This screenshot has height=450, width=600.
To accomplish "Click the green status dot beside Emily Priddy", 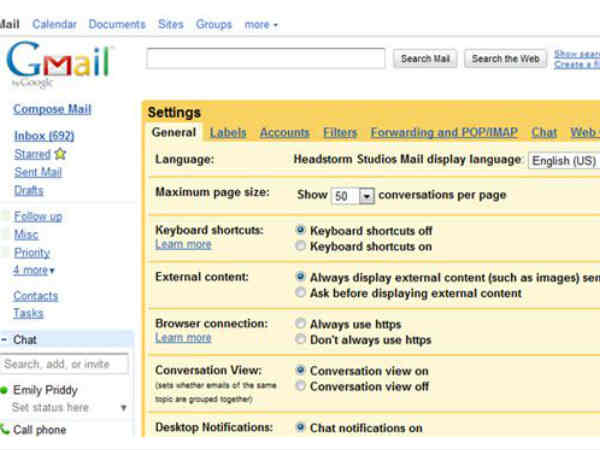I will [4, 390].
